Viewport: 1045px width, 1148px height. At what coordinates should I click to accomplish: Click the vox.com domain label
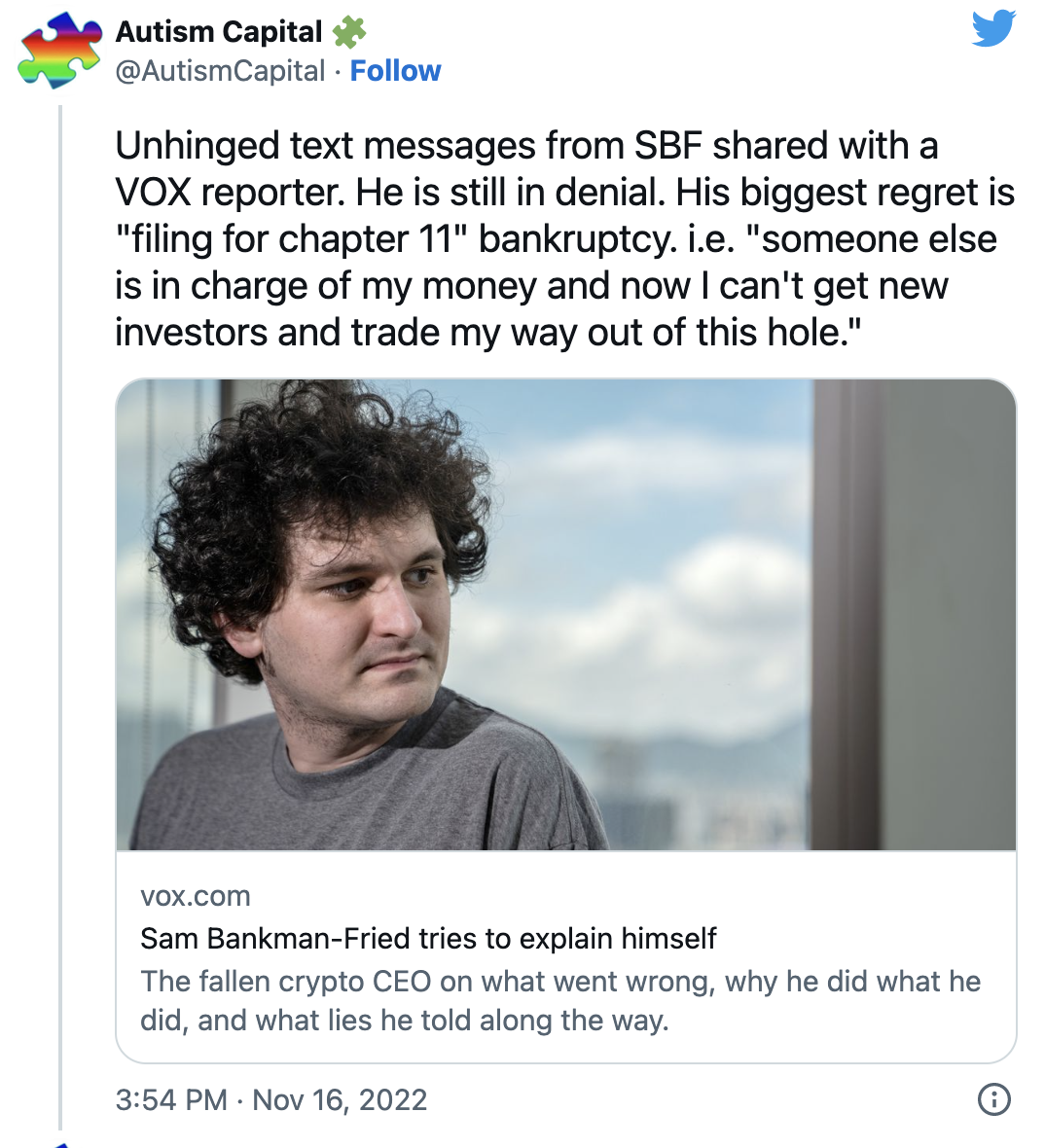point(196,896)
